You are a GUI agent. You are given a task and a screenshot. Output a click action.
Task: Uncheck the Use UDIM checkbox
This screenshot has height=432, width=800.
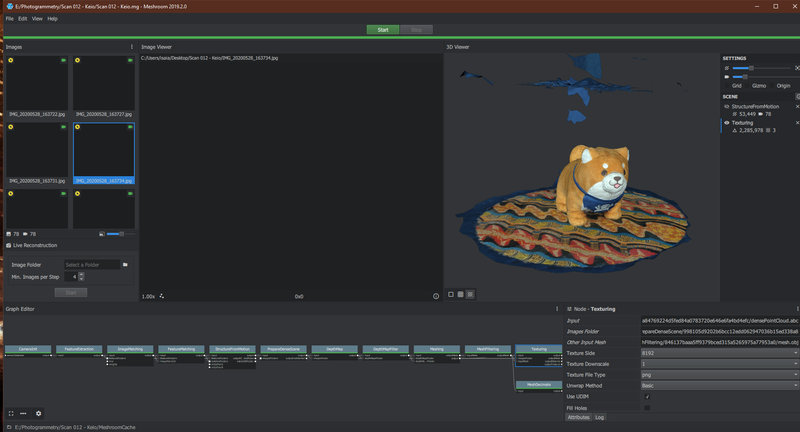(647, 397)
